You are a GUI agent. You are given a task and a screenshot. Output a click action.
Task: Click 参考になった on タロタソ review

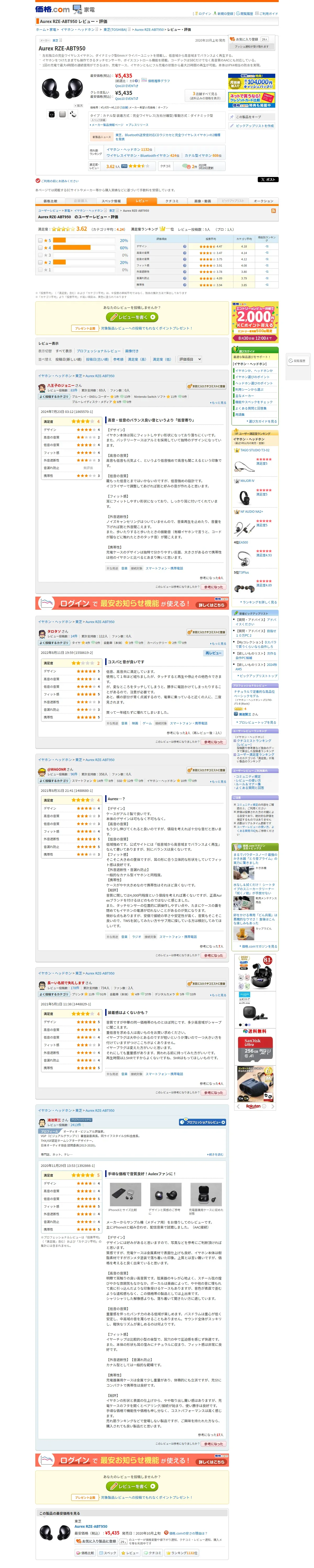click(x=214, y=742)
